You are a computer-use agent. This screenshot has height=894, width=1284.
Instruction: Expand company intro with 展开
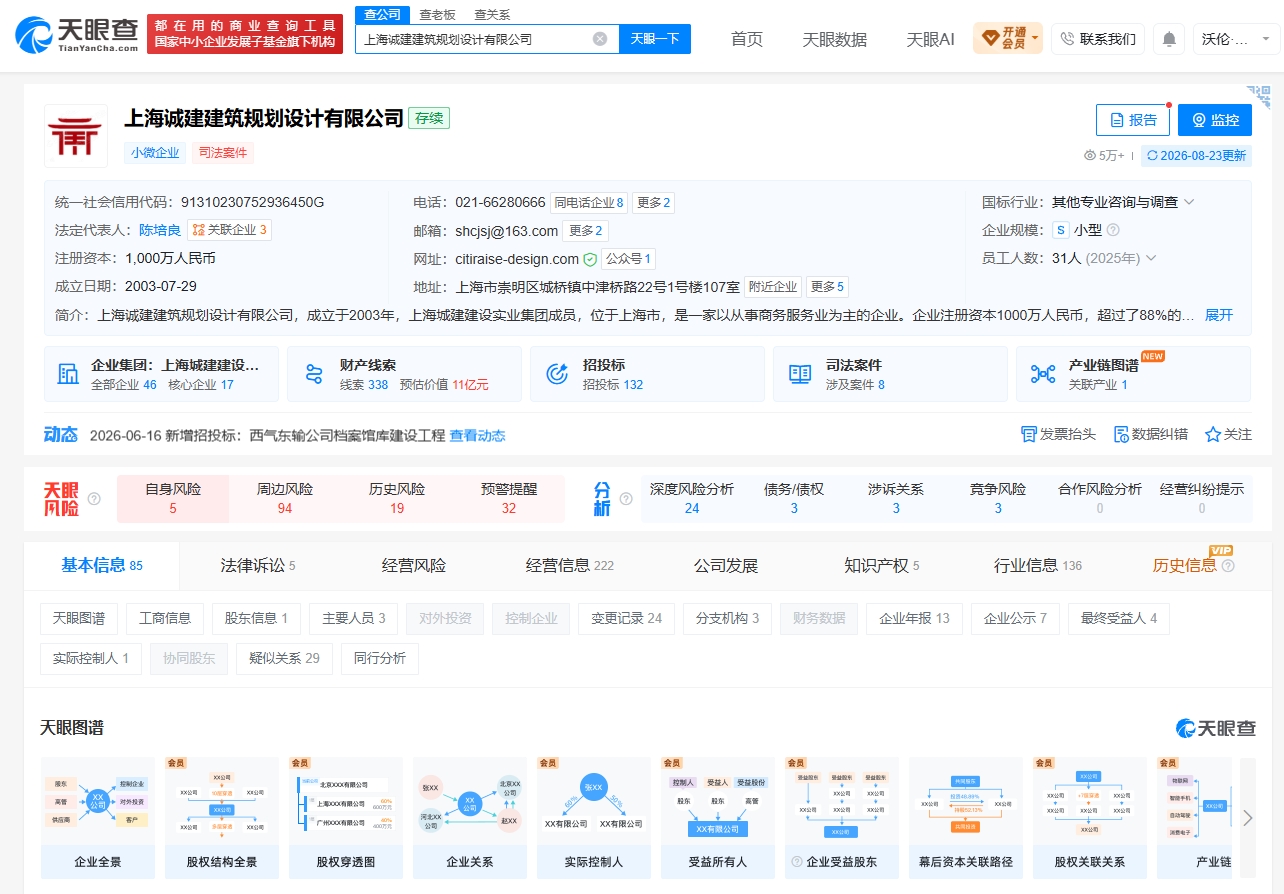coord(1219,315)
